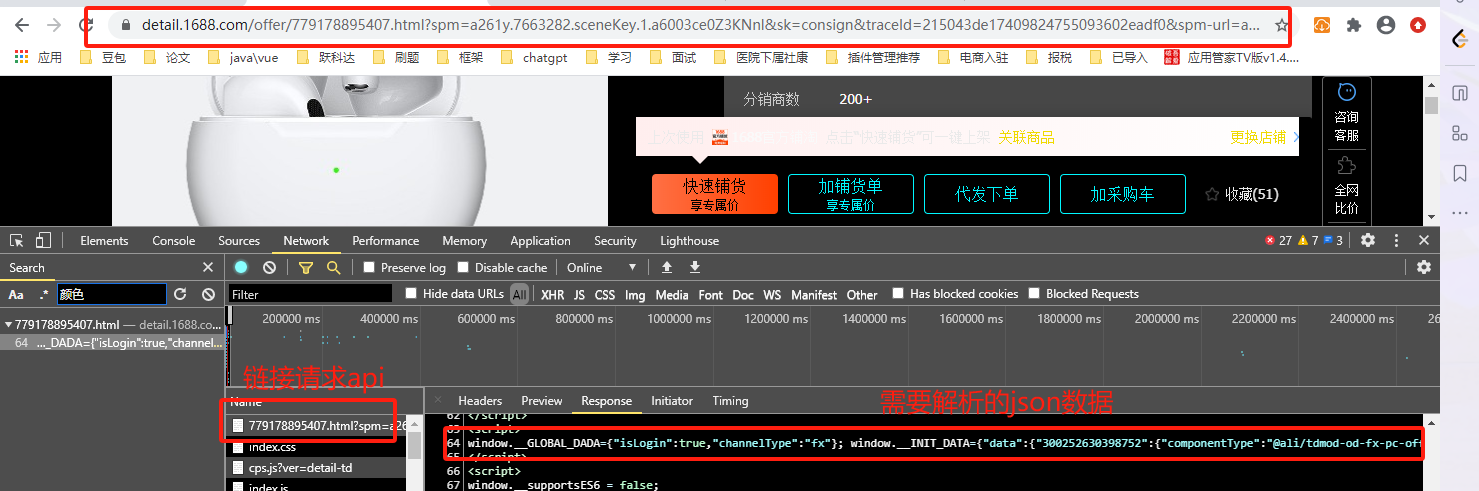Image resolution: width=1479 pixels, height=491 pixels.
Task: Activate the inspect element picker icon
Action: [x=16, y=240]
